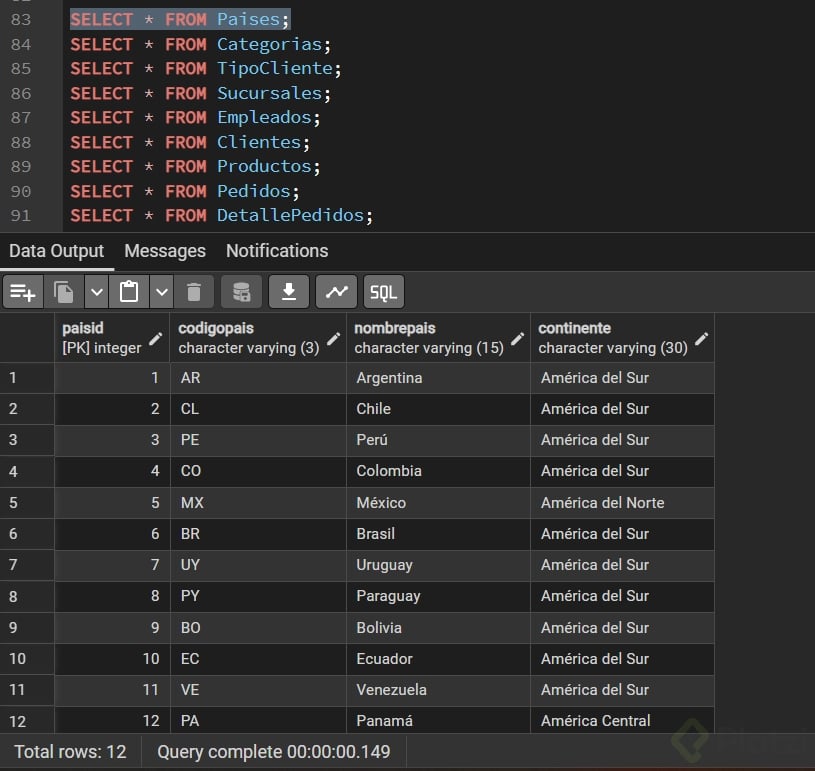Click the 'Bolivia' cell
The image size is (815, 771).
pyautogui.click(x=439, y=628)
